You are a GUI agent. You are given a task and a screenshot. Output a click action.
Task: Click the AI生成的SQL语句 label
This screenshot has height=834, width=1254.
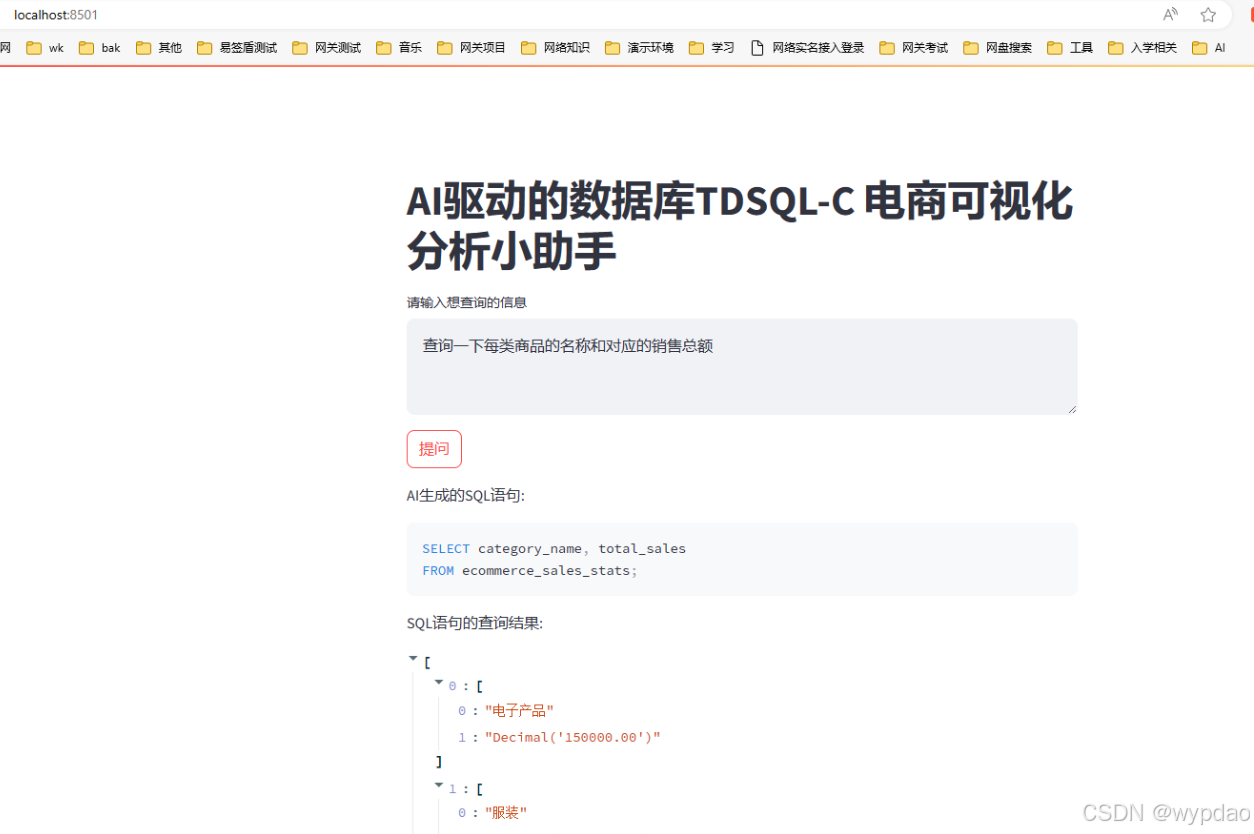click(x=466, y=496)
